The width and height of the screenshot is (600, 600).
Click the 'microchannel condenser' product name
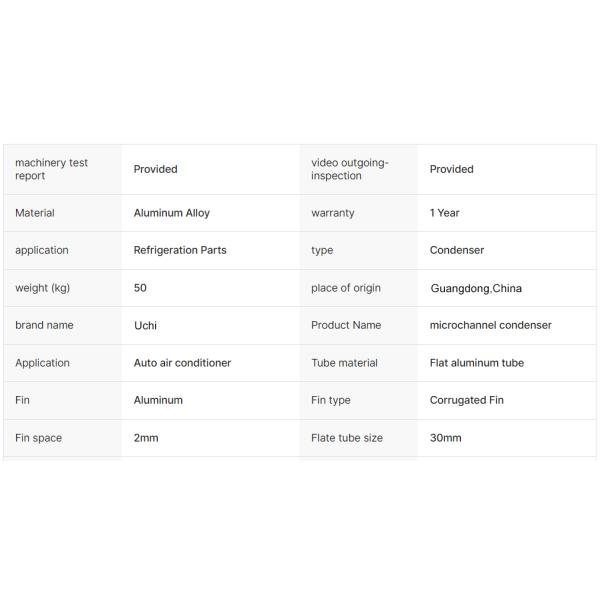[x=490, y=325]
